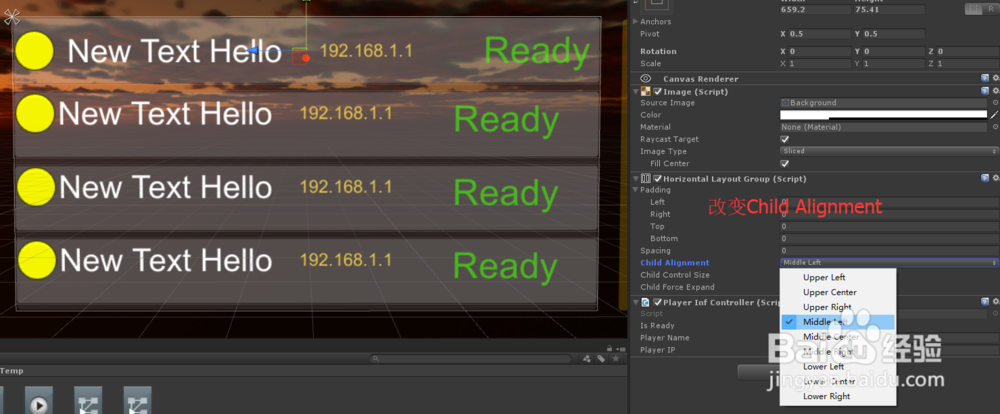Click the Source Image Background field
This screenshot has width=1000, height=414.
(x=883, y=103)
